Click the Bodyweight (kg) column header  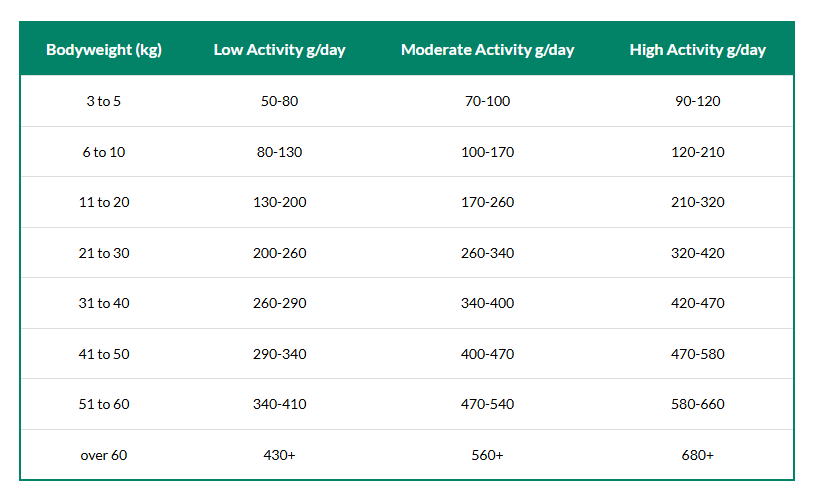tap(104, 50)
